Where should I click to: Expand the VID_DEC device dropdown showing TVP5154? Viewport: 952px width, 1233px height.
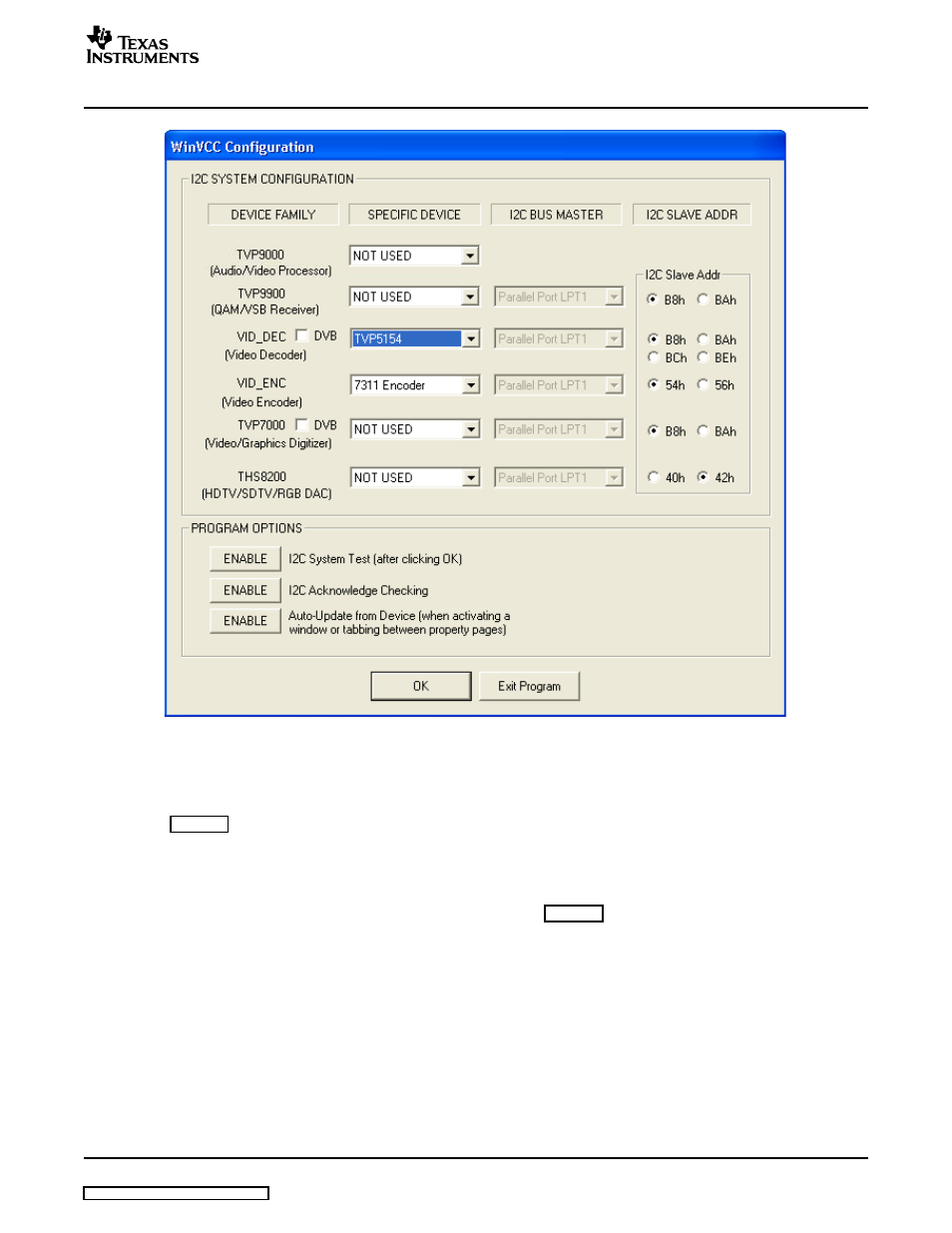coord(415,338)
